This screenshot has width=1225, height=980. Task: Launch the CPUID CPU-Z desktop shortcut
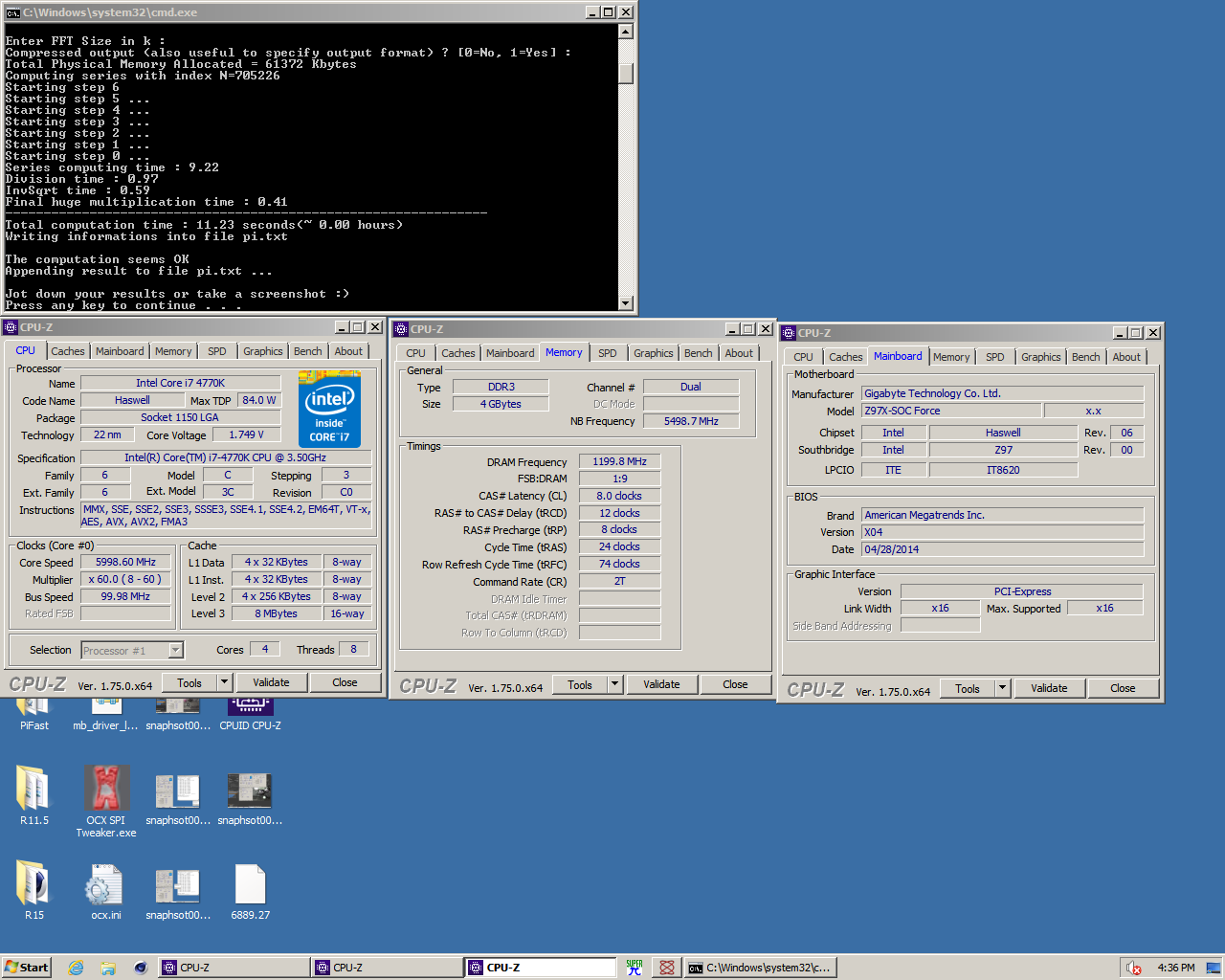[x=250, y=713]
